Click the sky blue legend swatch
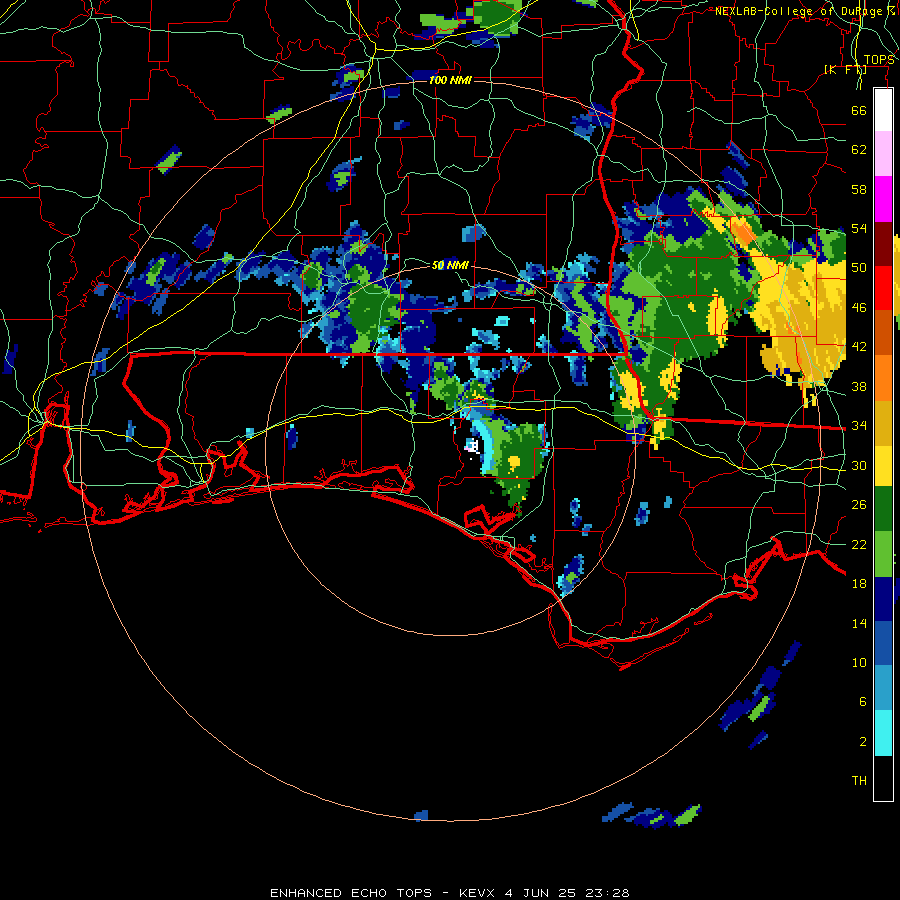Screen dimensions: 900x900 [x=883, y=688]
